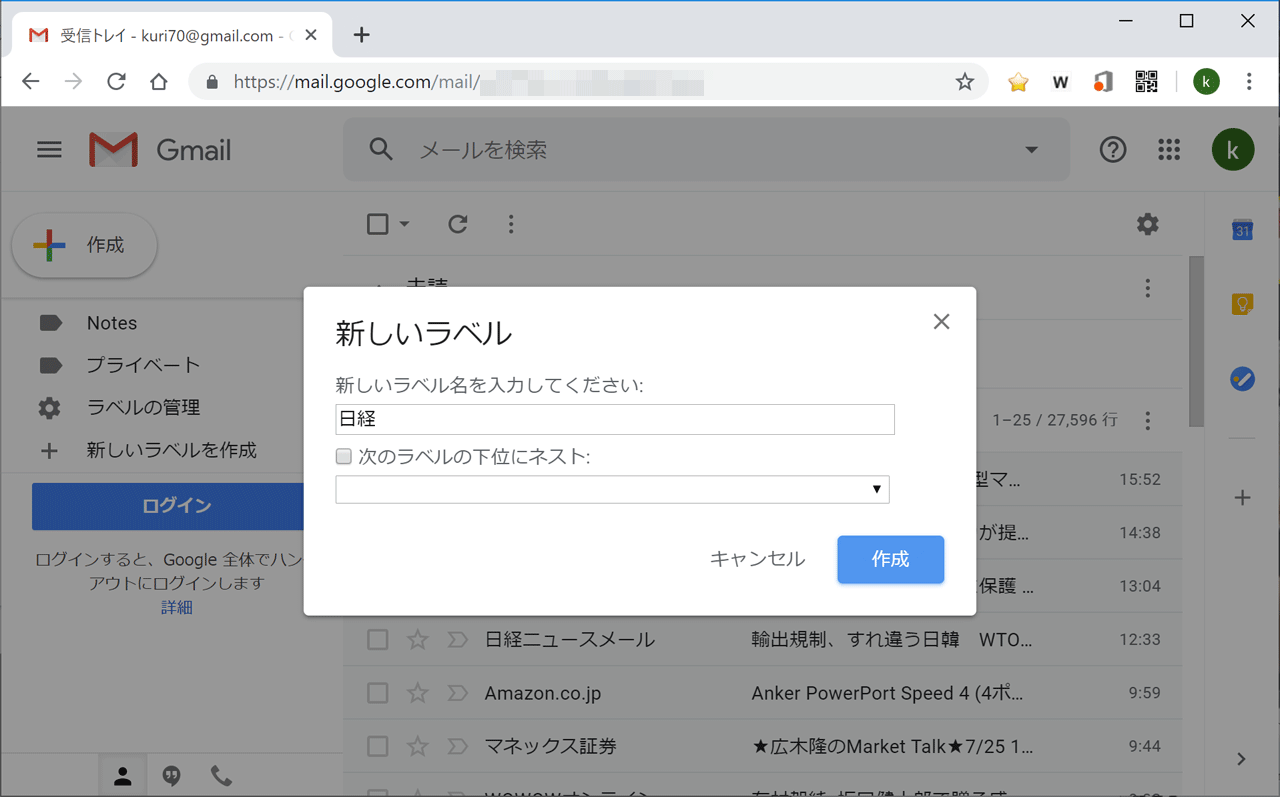Open the Anker PowerPort Speed 4 email subject
1280x797 pixels.
(887, 693)
